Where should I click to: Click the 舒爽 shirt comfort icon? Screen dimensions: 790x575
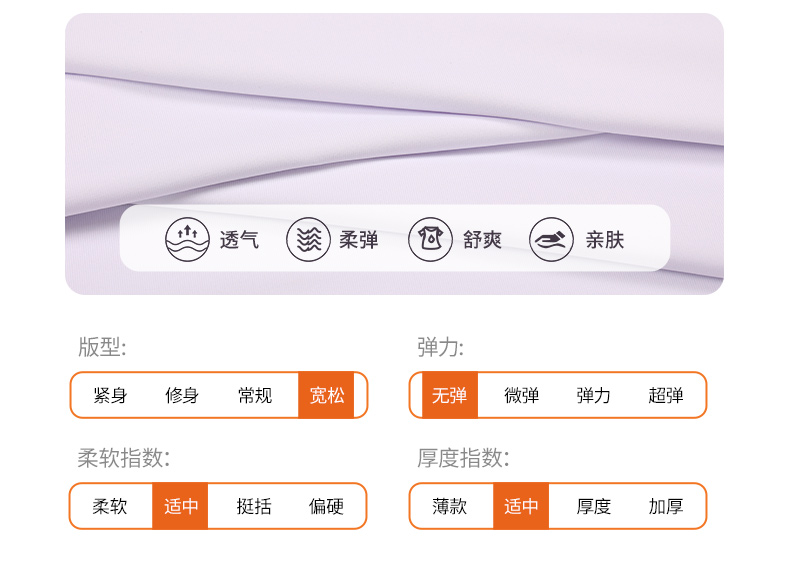(x=430, y=240)
